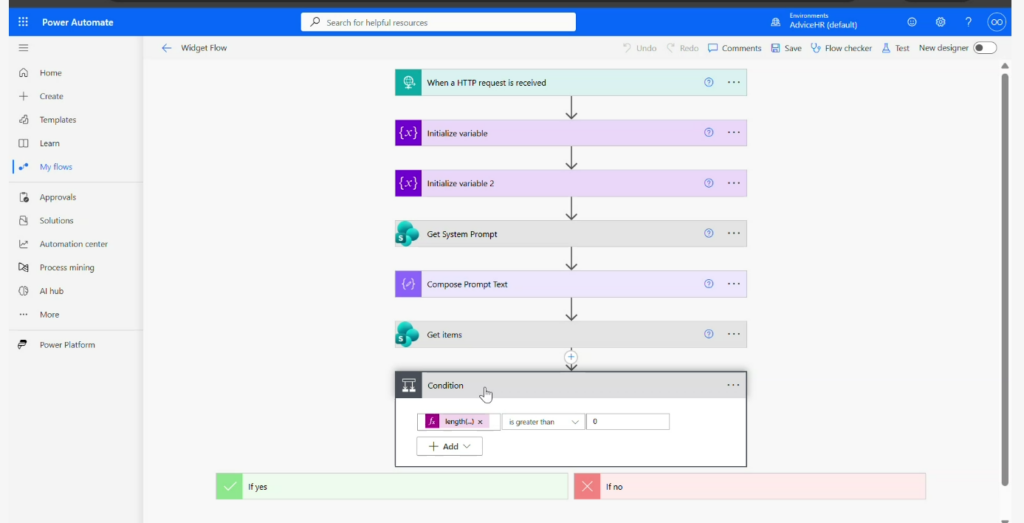
Task: Click the Get items SharePoint icon
Action: (408, 334)
